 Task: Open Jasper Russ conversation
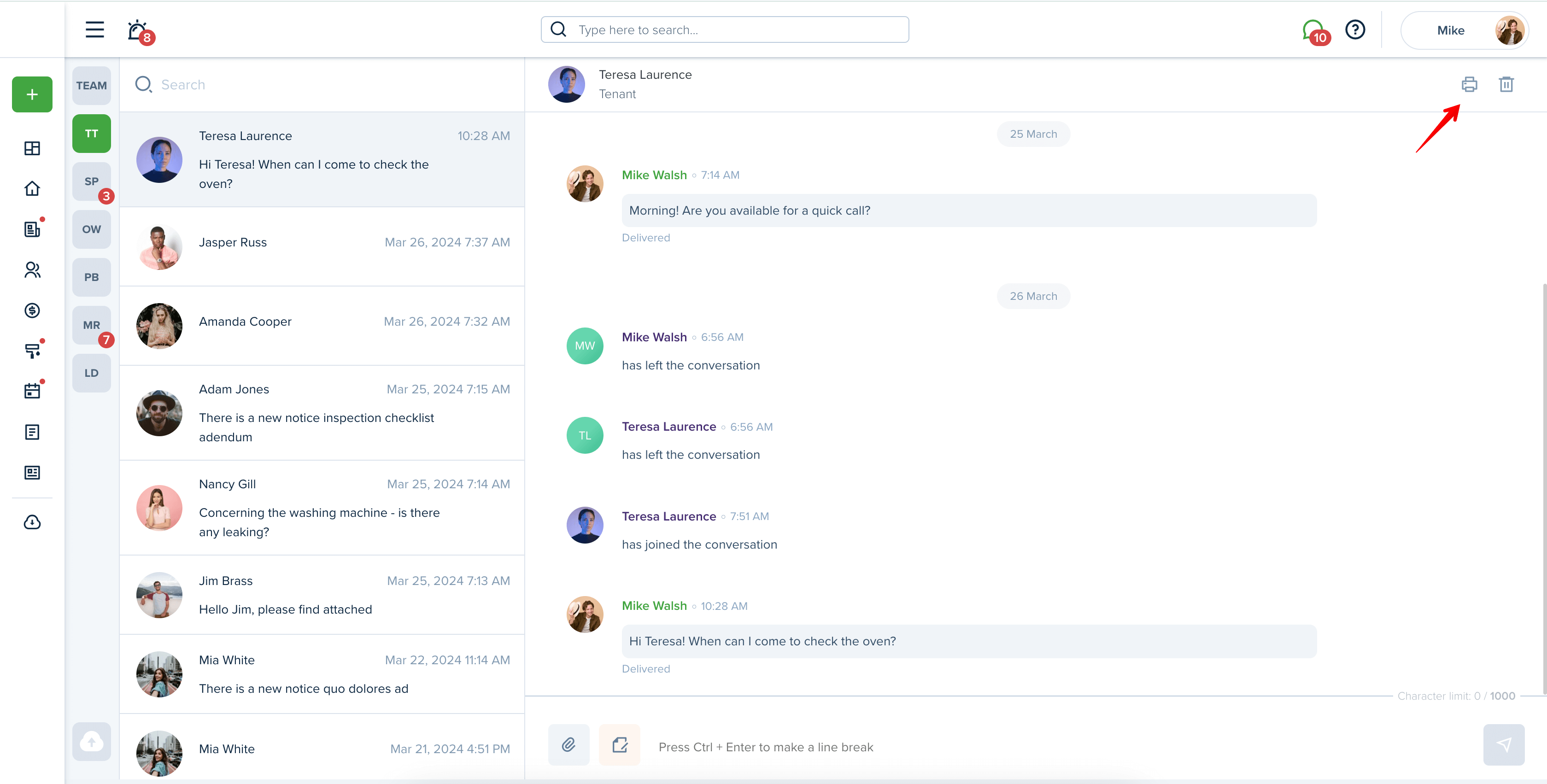(x=322, y=247)
